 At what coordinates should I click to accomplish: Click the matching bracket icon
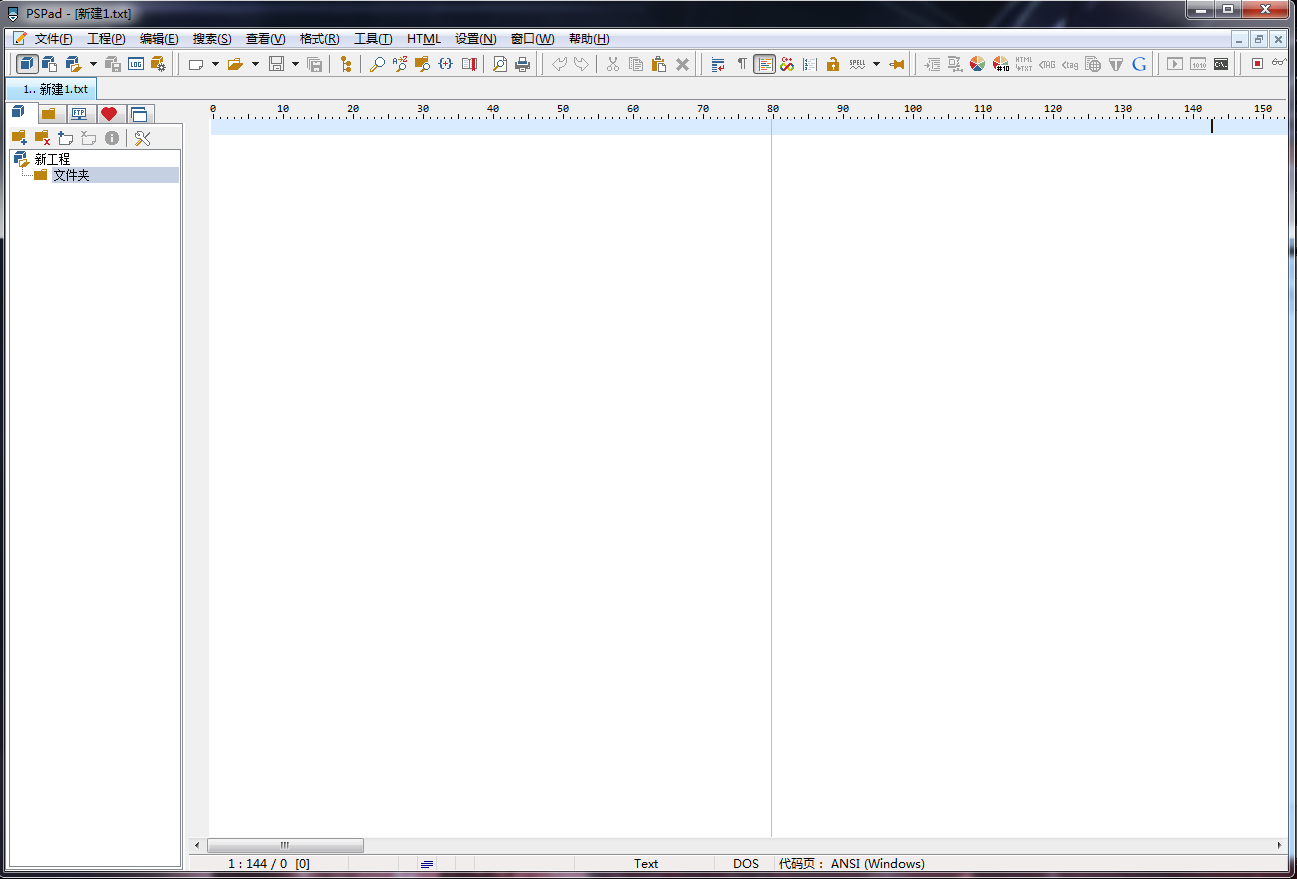446,64
